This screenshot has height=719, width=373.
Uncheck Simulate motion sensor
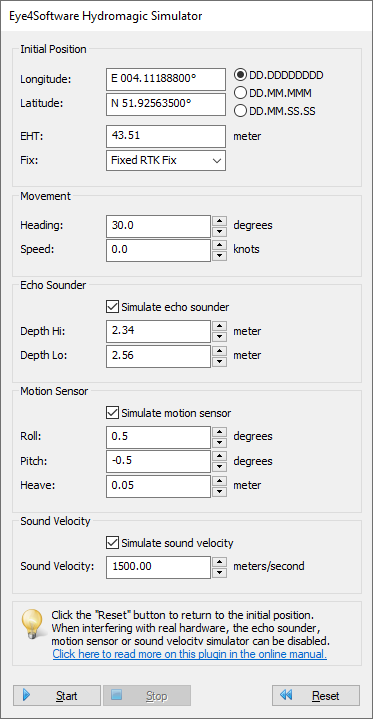pos(111,413)
